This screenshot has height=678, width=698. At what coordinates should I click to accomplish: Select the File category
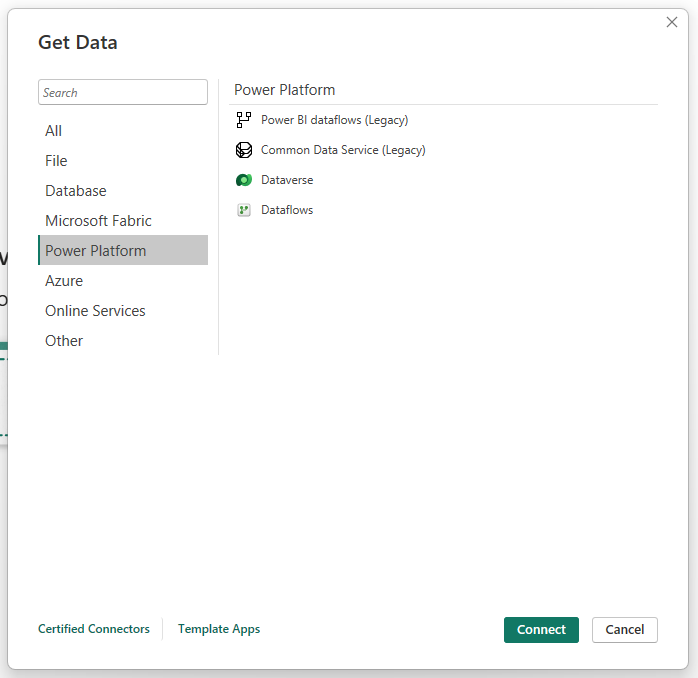click(x=123, y=161)
